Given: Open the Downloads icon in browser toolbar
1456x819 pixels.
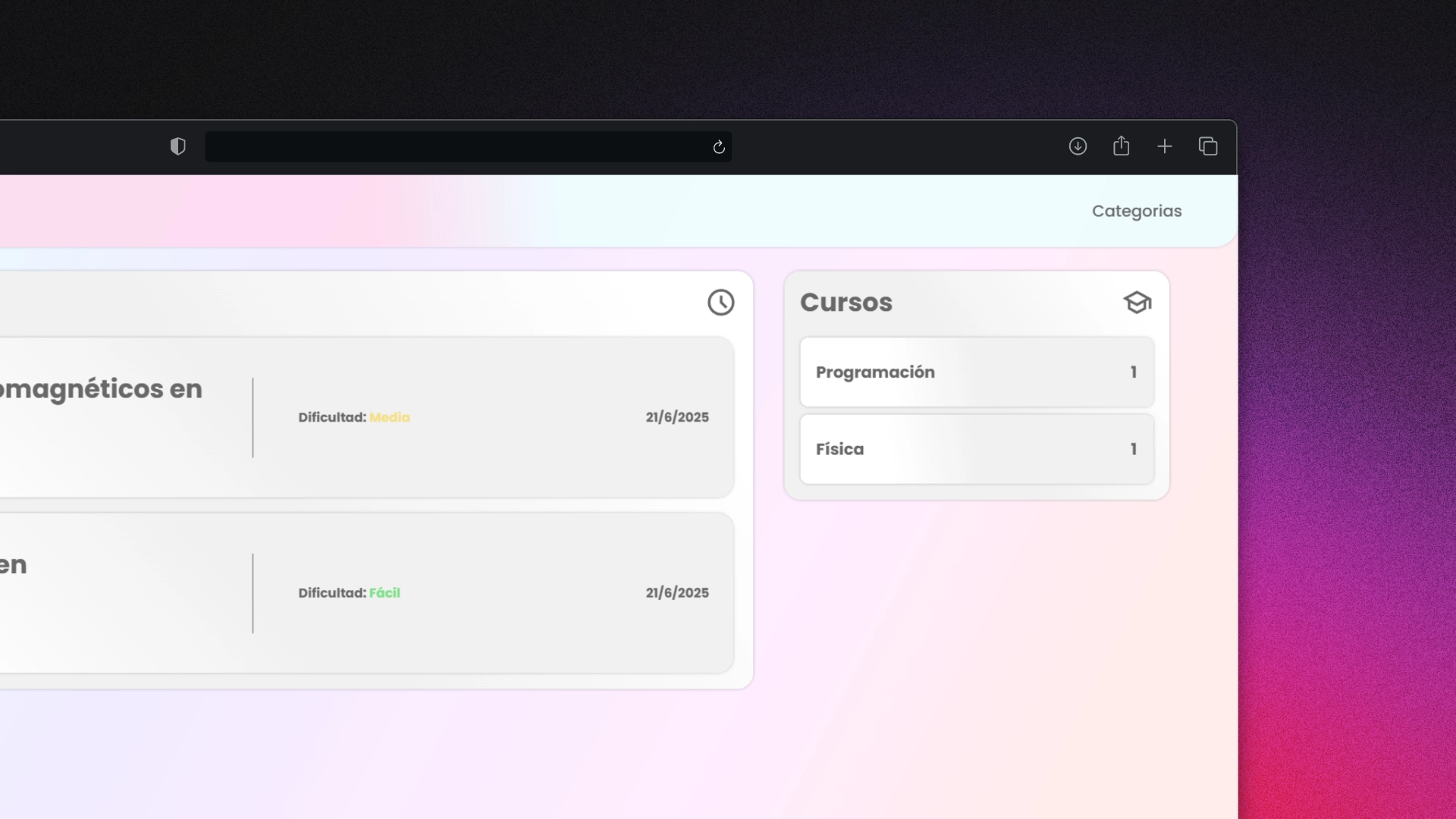Looking at the screenshot, I should click(1078, 146).
